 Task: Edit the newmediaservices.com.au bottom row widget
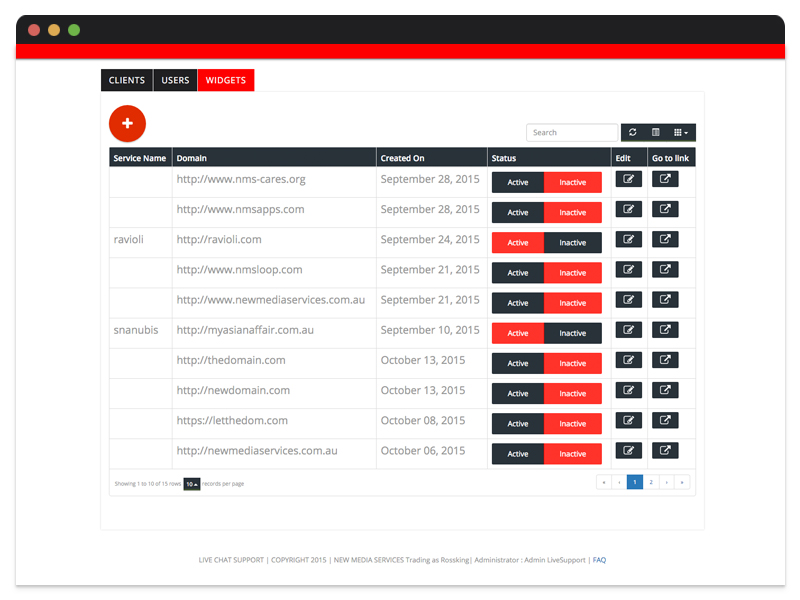628,451
